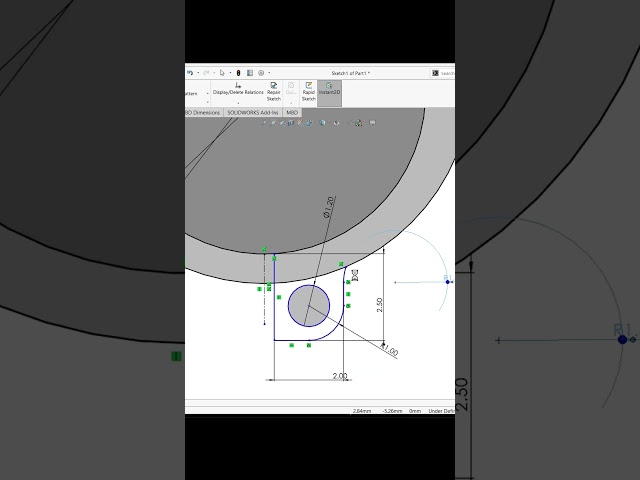Select the R1.00 radius dimension
This screenshot has width=640, height=480.
(390, 350)
